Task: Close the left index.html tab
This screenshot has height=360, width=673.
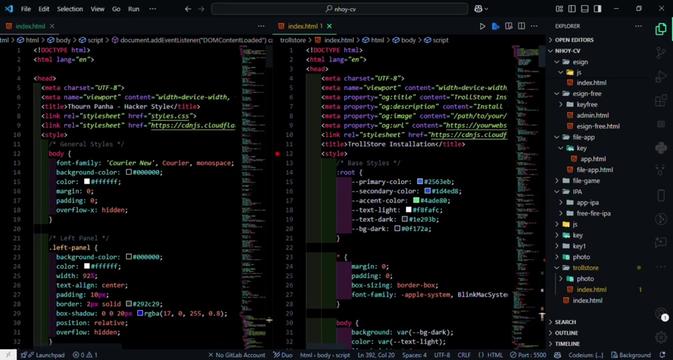Action: point(52,26)
